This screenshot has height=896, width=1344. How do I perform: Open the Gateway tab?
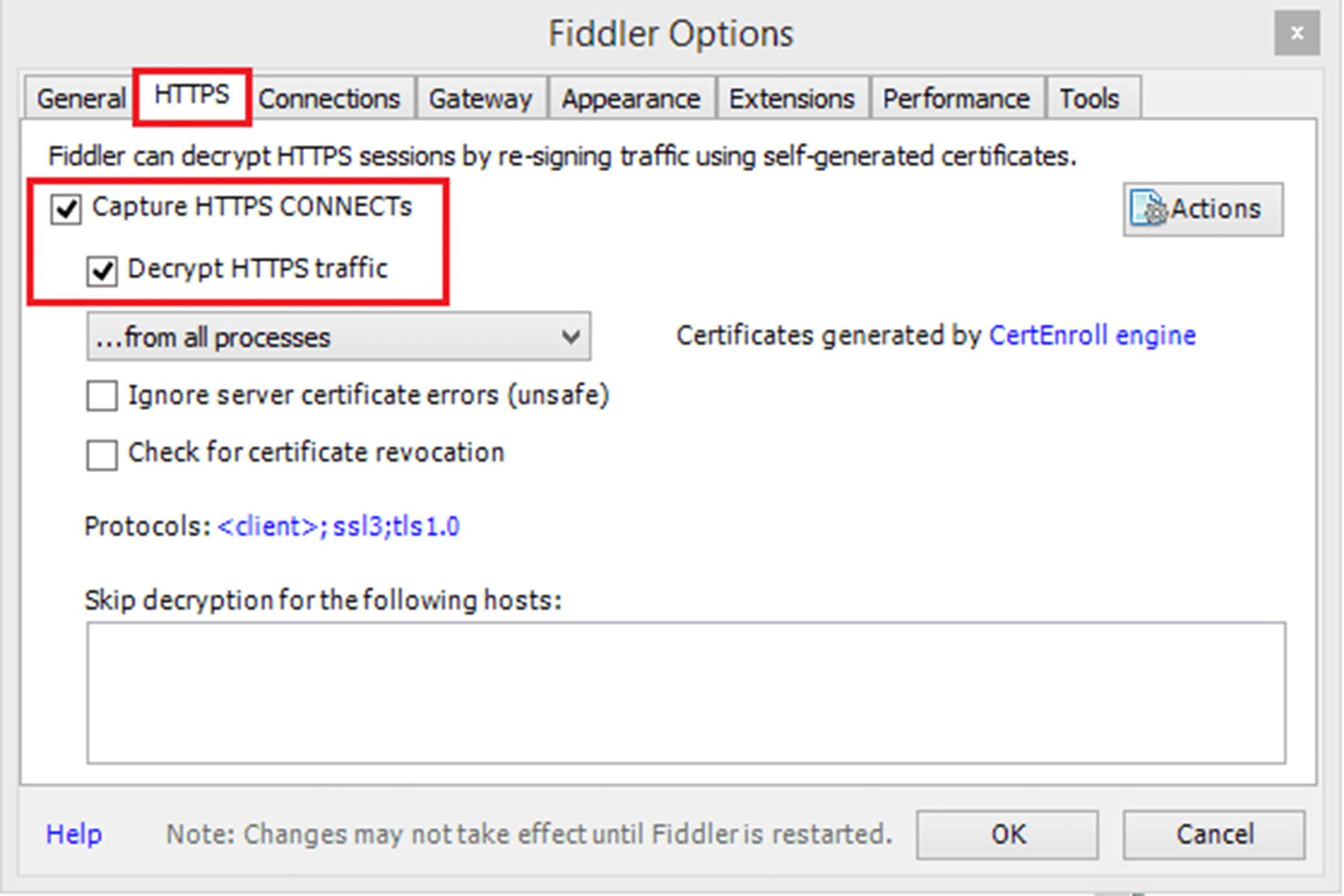click(480, 98)
